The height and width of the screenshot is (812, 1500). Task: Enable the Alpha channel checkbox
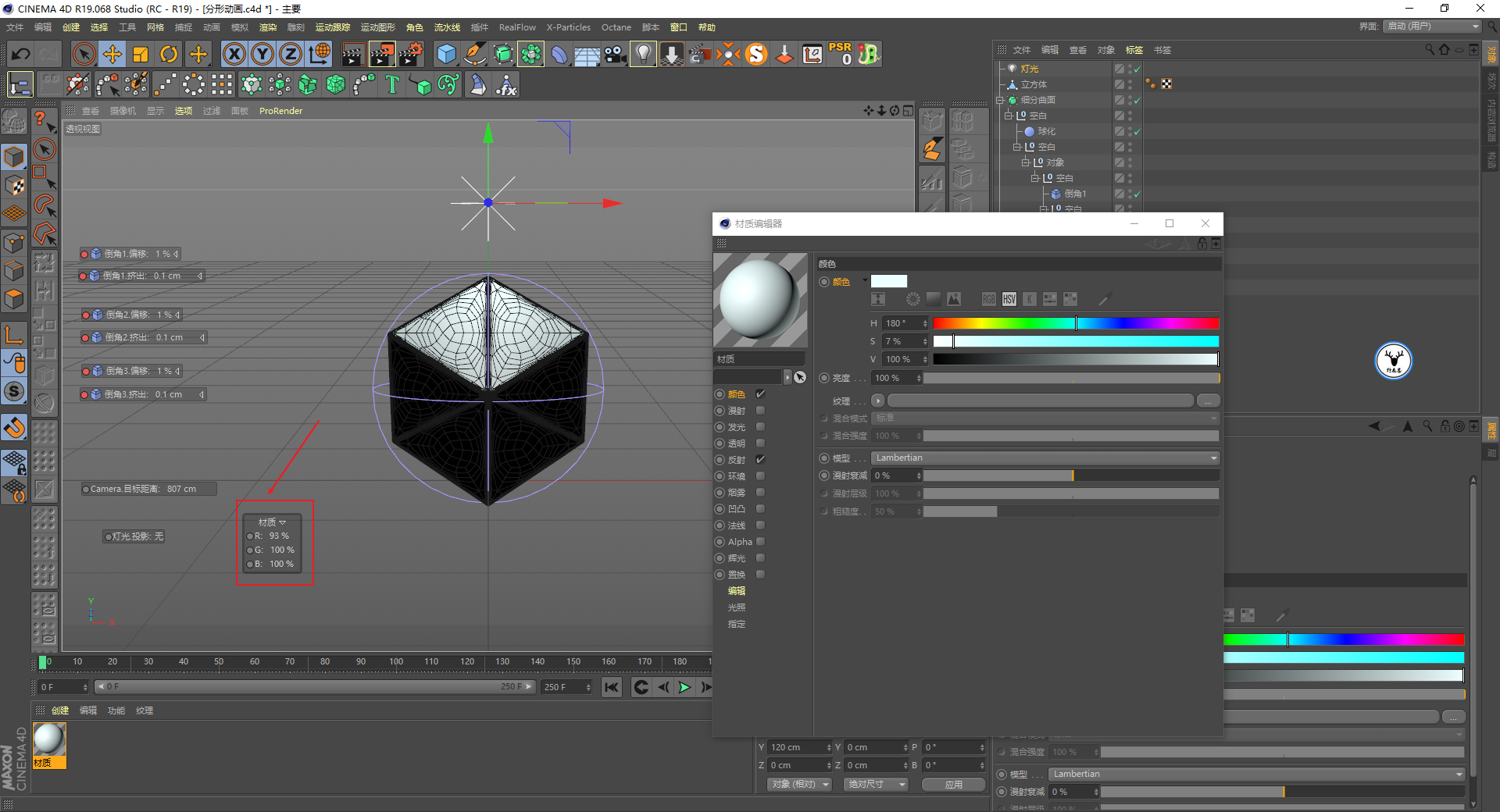pos(760,542)
